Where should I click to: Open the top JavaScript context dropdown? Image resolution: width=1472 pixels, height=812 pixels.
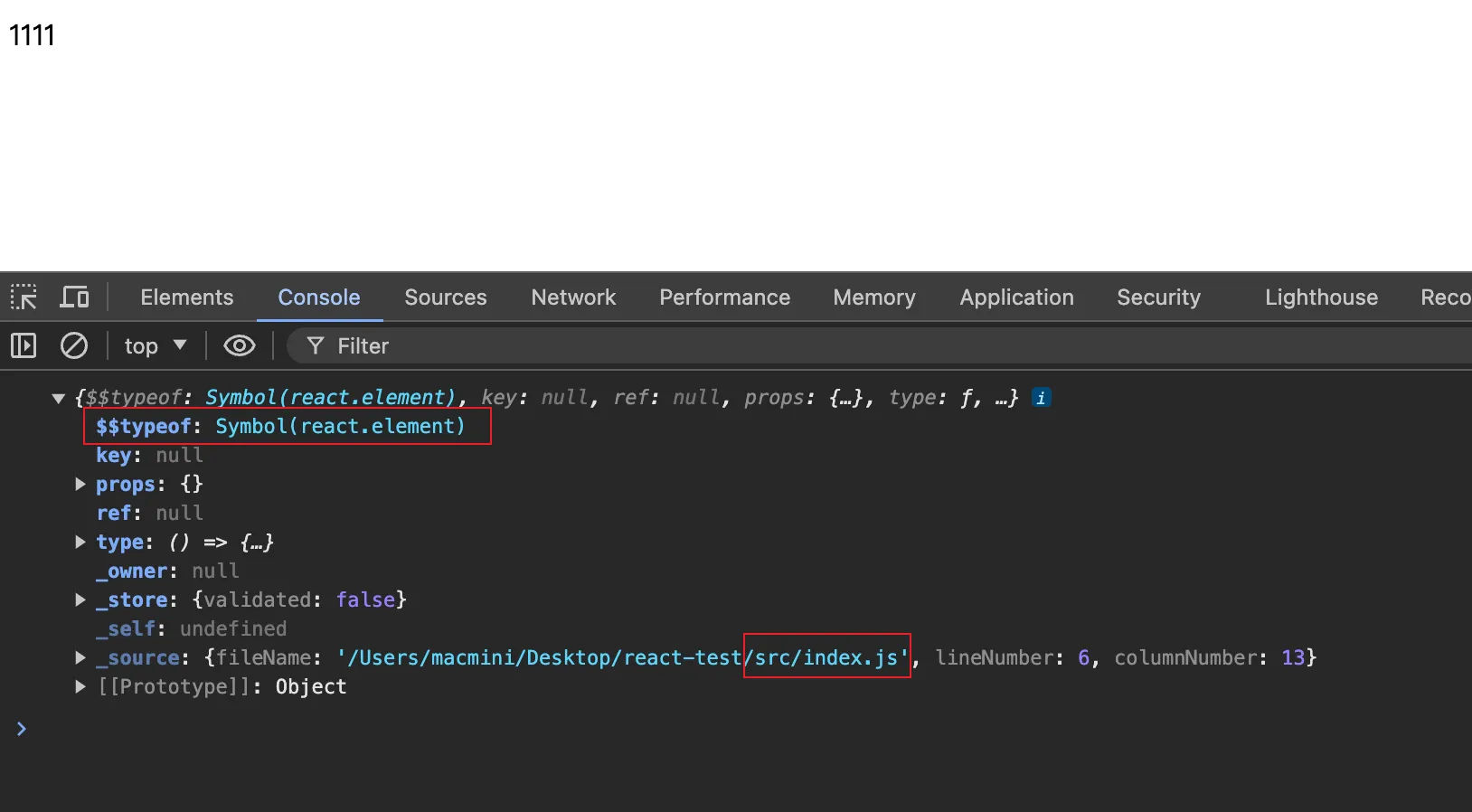click(155, 345)
